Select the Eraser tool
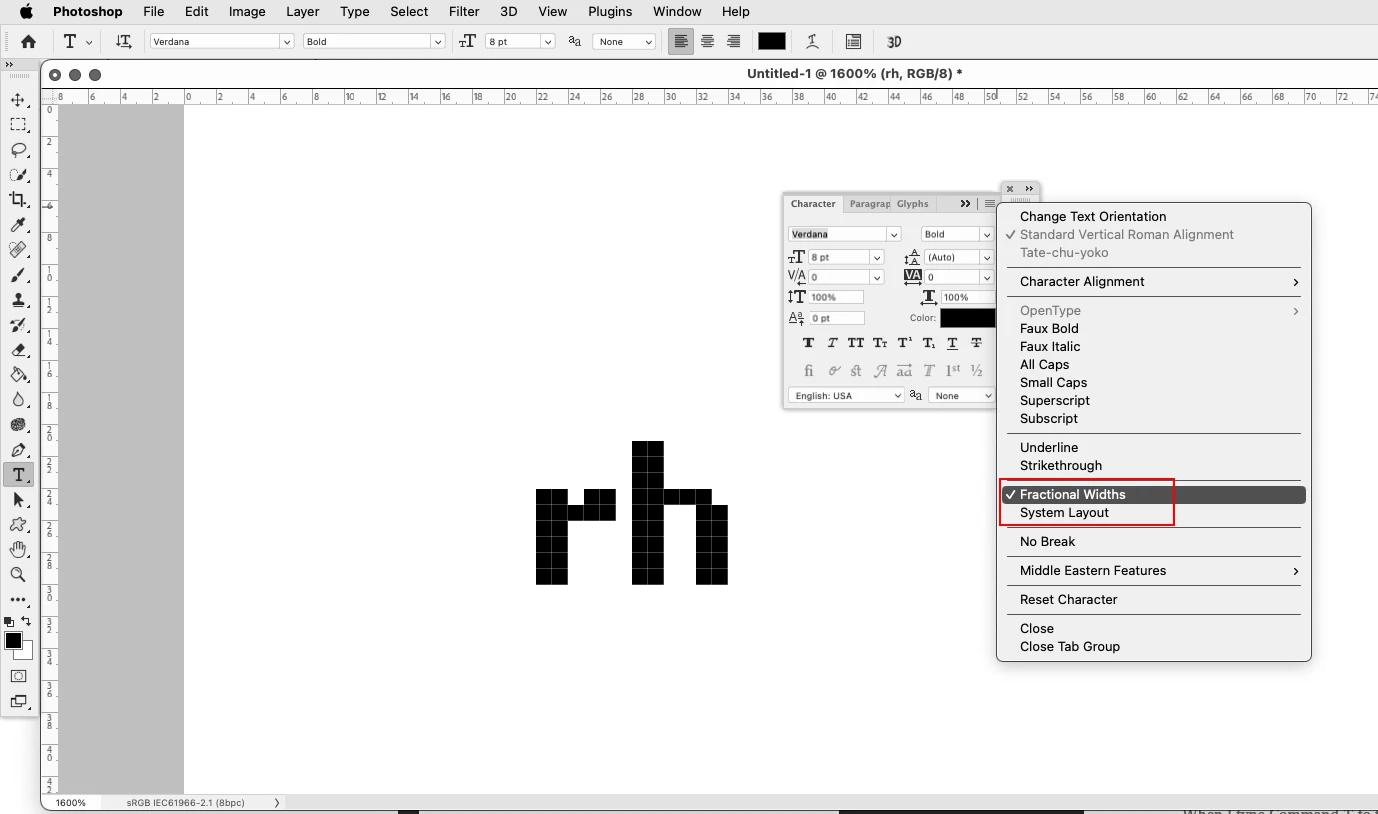 pyautogui.click(x=18, y=350)
